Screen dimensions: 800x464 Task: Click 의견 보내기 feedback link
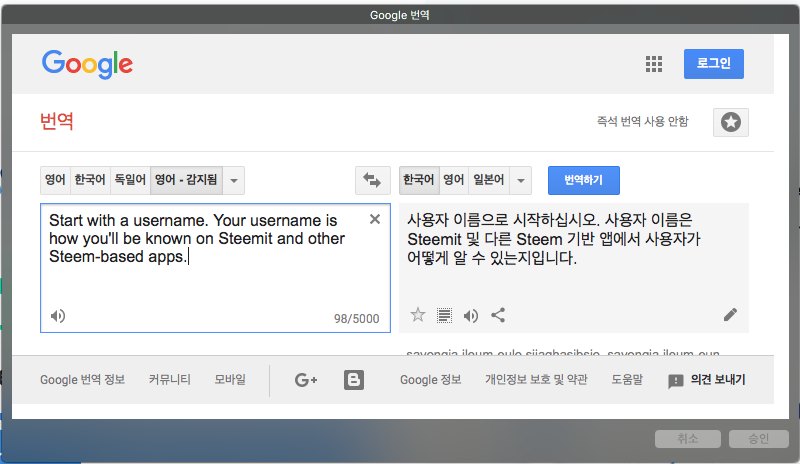[x=718, y=380]
